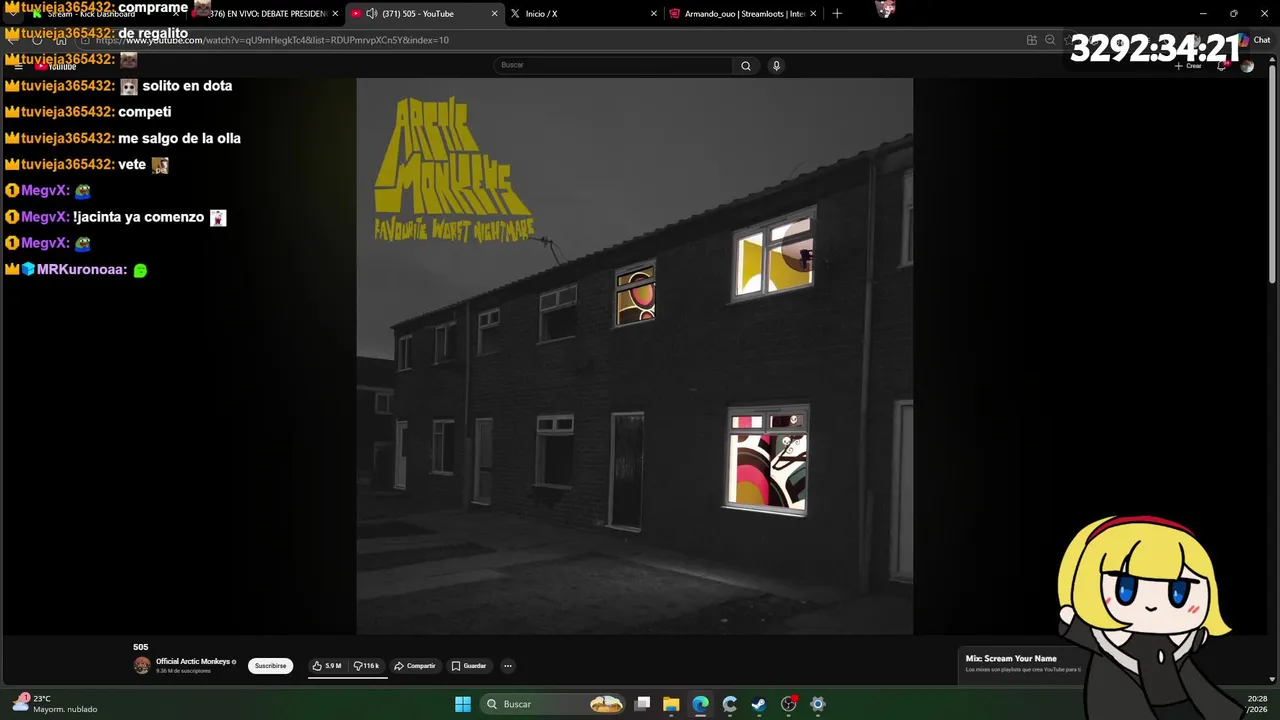Open a new browser tab
The width and height of the screenshot is (1280, 720).
(837, 14)
